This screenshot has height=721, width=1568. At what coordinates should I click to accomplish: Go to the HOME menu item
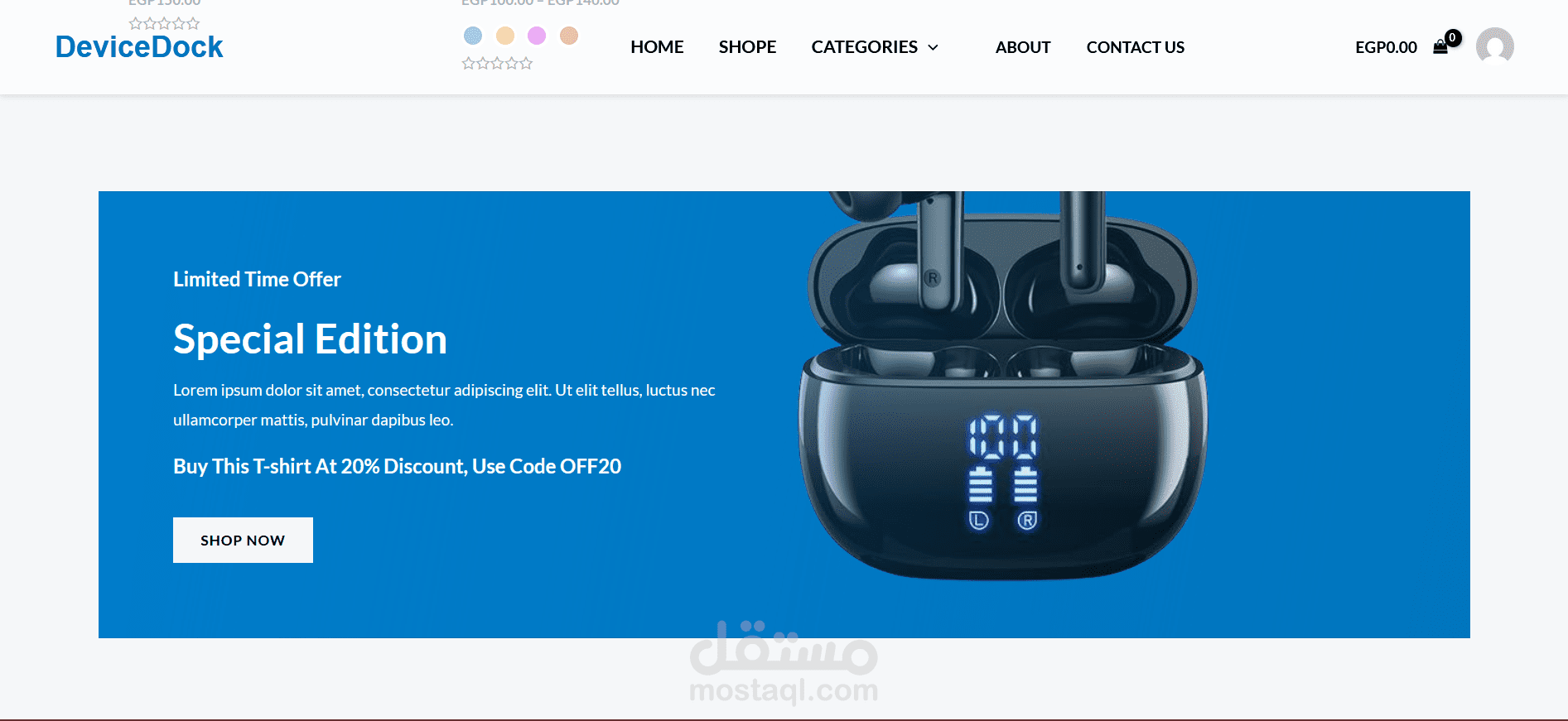pyautogui.click(x=657, y=47)
